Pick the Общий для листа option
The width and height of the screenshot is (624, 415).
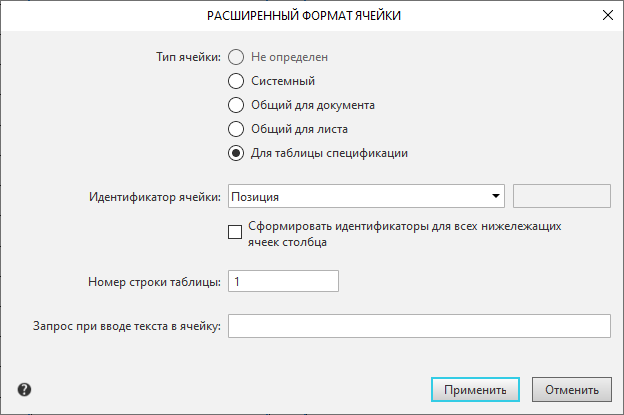pos(236,129)
